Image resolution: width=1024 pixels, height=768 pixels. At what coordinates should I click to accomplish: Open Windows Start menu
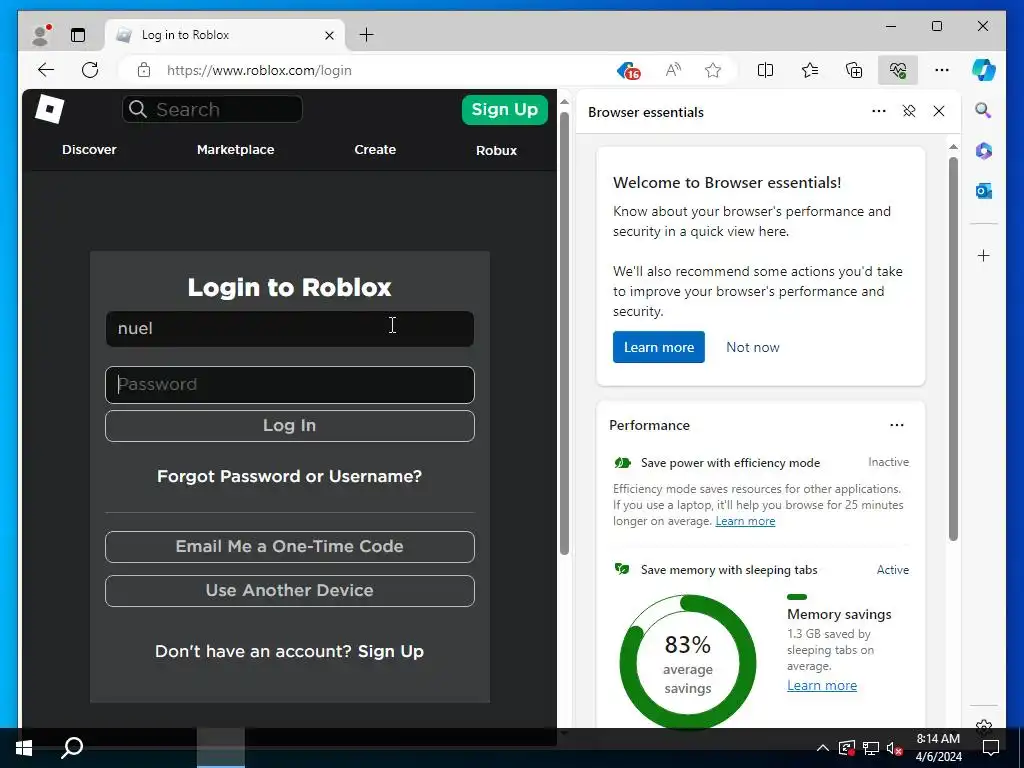[x=24, y=748]
